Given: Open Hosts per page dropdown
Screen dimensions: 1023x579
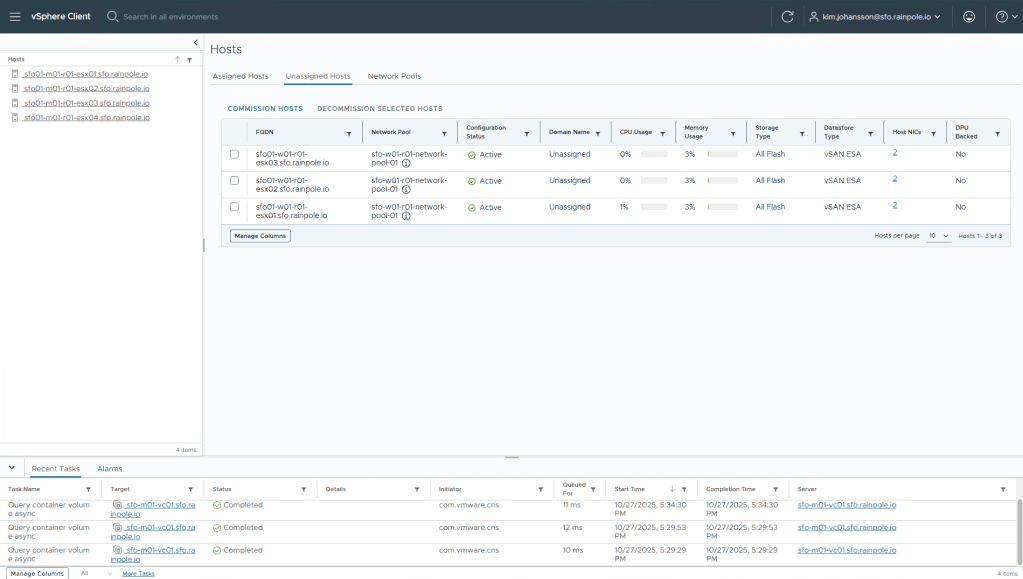Looking at the screenshot, I should [938, 236].
